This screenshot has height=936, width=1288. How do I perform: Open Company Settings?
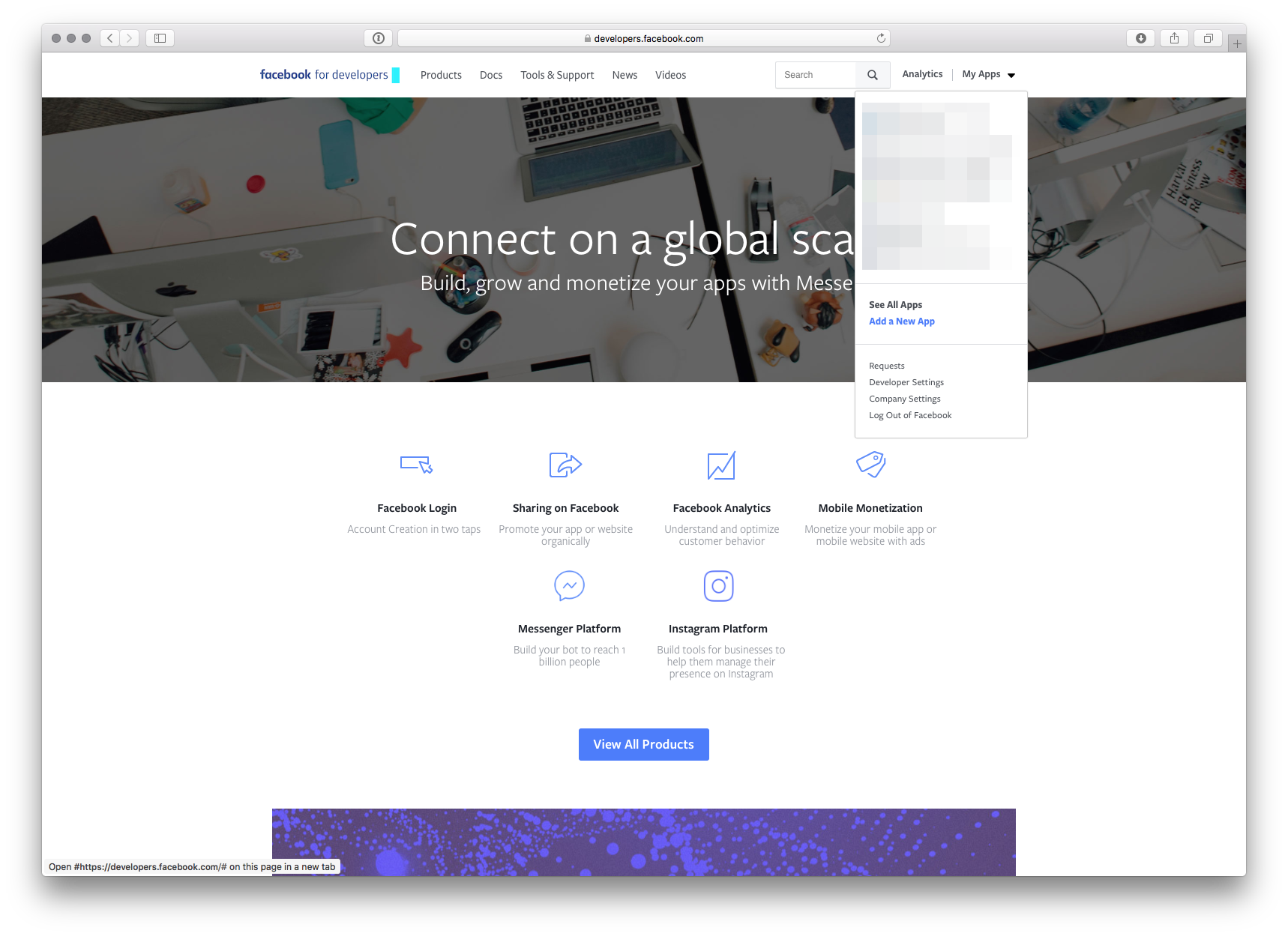905,399
